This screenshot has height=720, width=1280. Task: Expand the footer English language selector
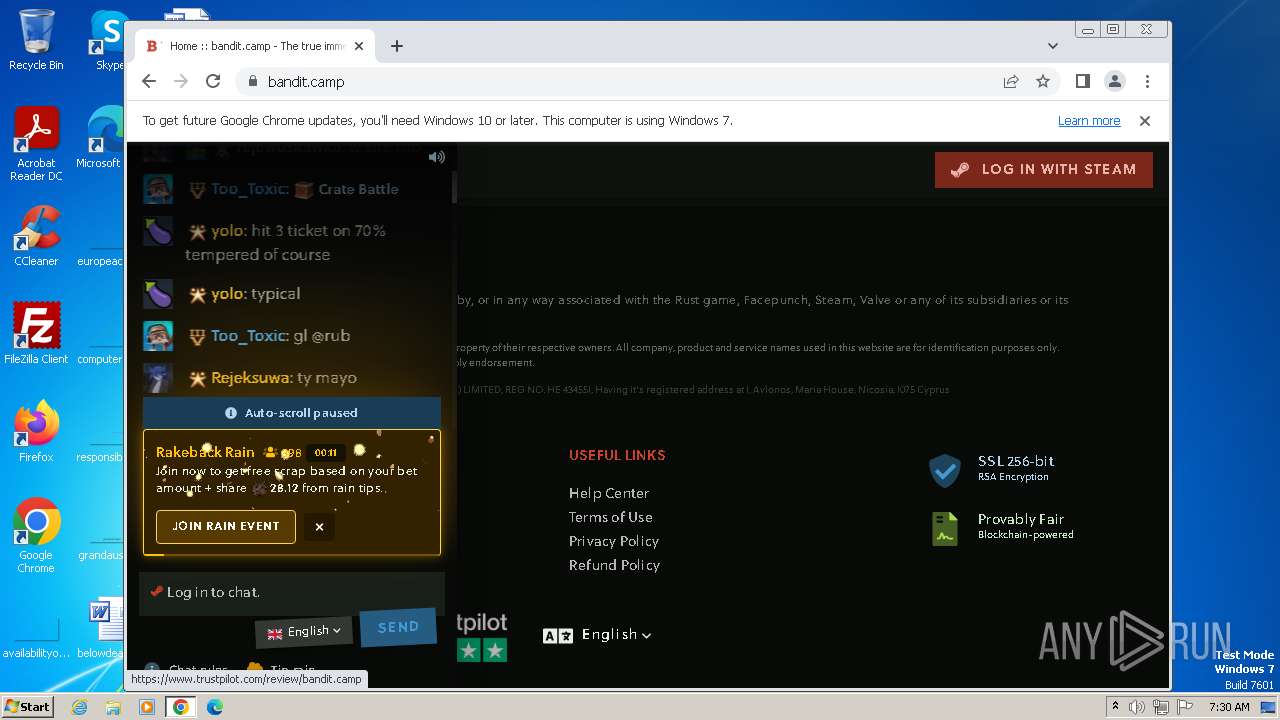597,635
